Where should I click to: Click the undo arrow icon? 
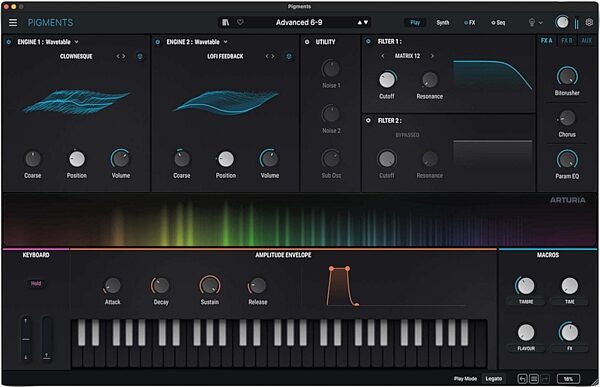click(522, 379)
